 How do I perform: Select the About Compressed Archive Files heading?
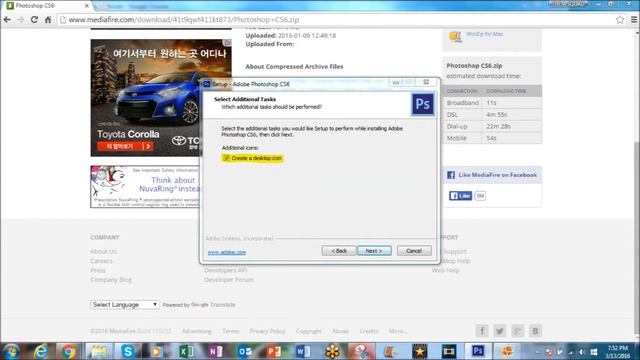(294, 67)
